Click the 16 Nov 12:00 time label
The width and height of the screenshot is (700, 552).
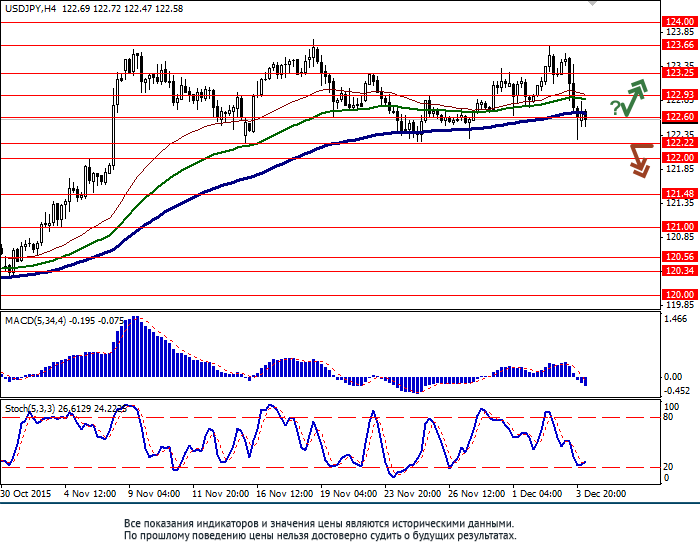click(x=284, y=494)
